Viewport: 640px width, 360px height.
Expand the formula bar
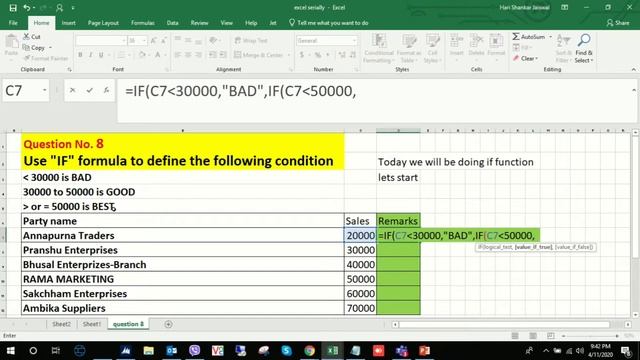633,89
